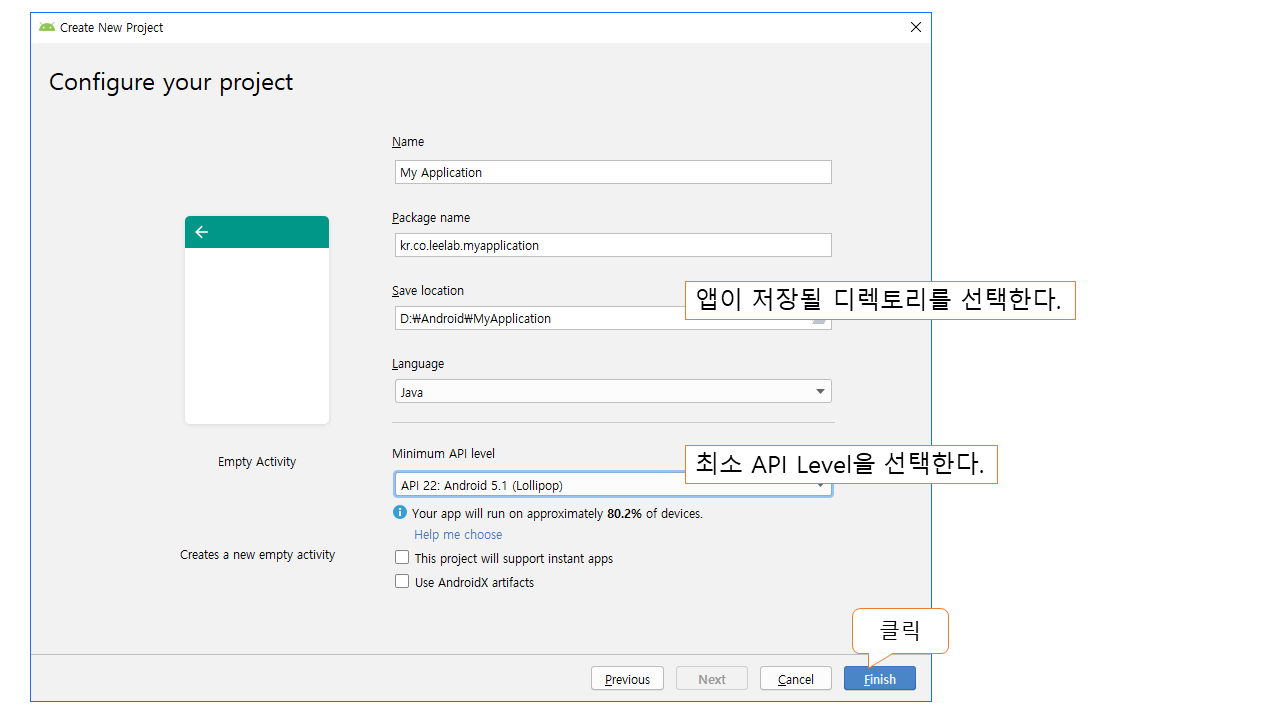Click the 최소 API Level annotation box
The height and width of the screenshot is (720, 1280).
(840, 464)
